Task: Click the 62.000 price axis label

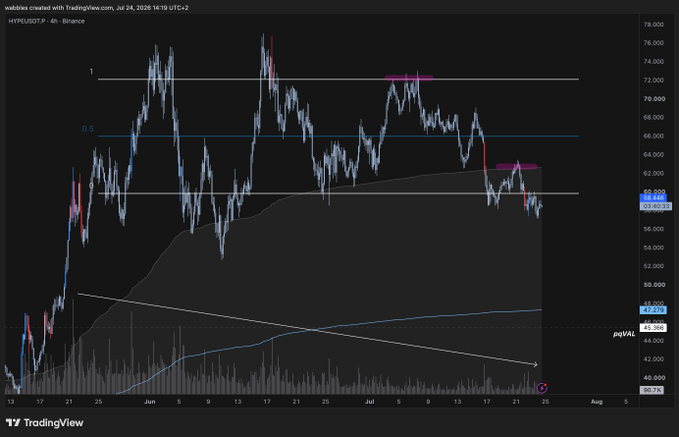Action: 653,173
